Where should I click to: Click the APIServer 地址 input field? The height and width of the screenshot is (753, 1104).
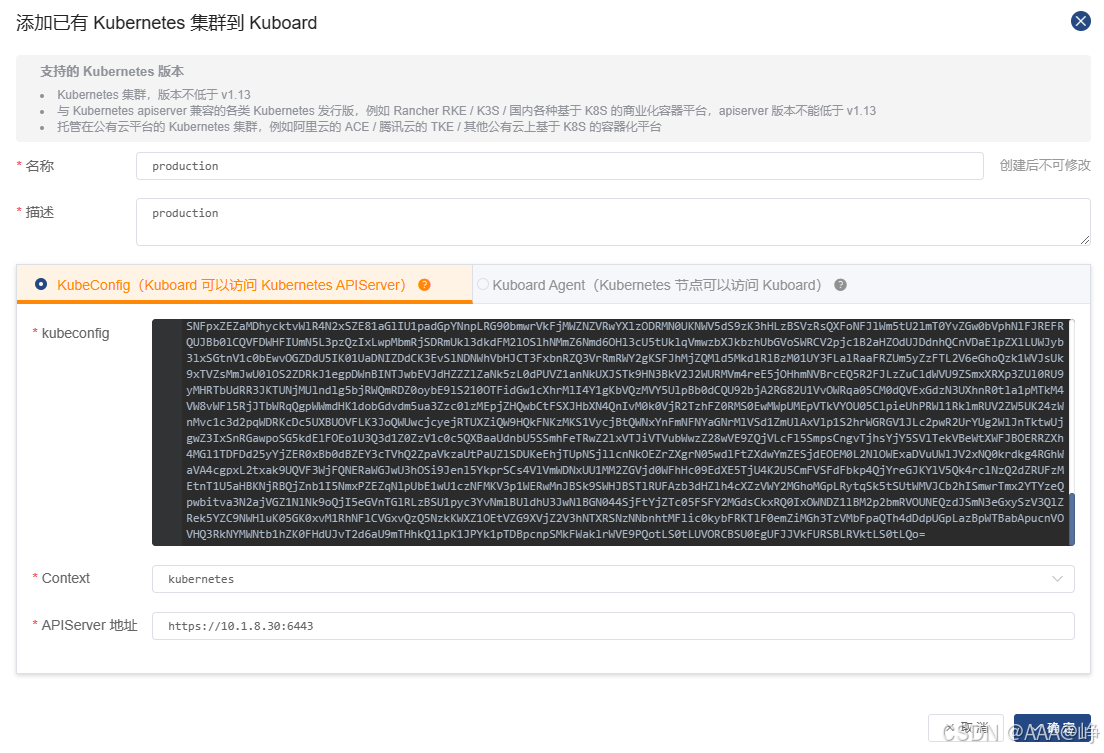[x=613, y=626]
